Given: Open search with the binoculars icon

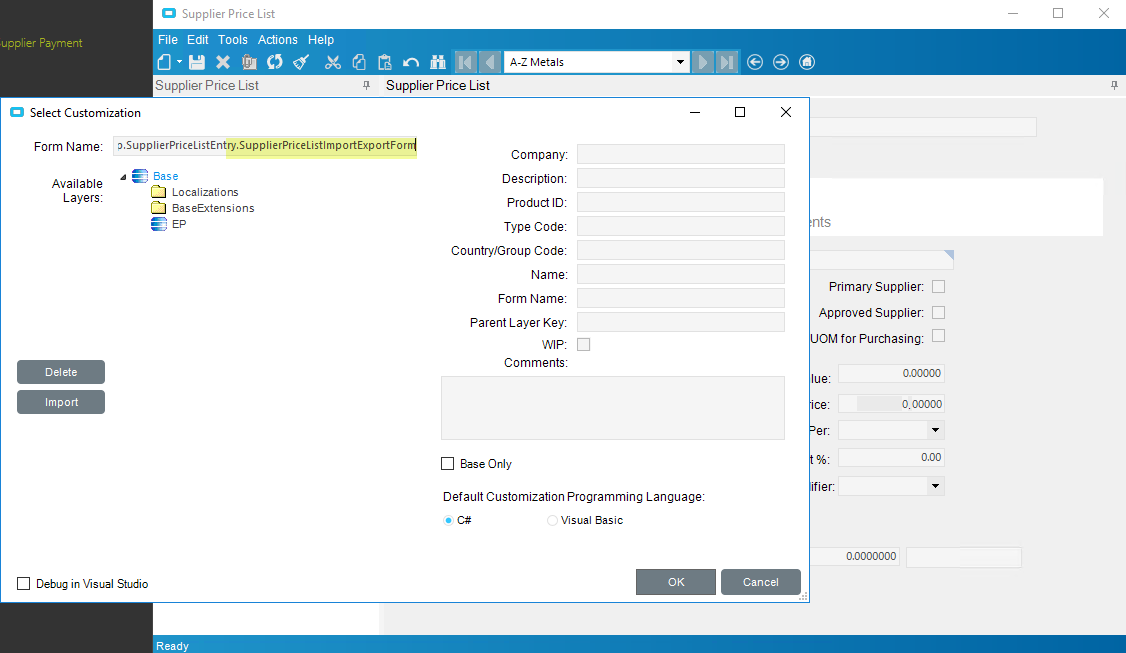Looking at the screenshot, I should coord(437,62).
